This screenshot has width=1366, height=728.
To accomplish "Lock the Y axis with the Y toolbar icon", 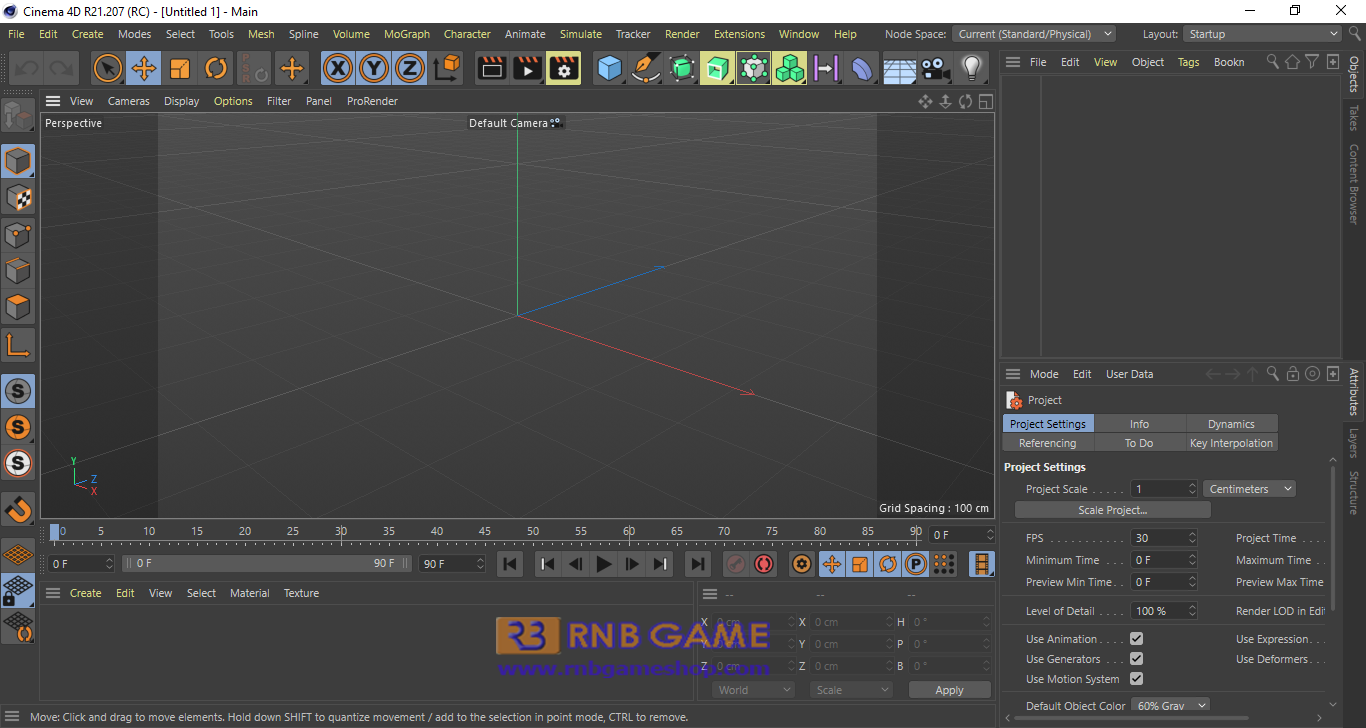I will pyautogui.click(x=374, y=68).
